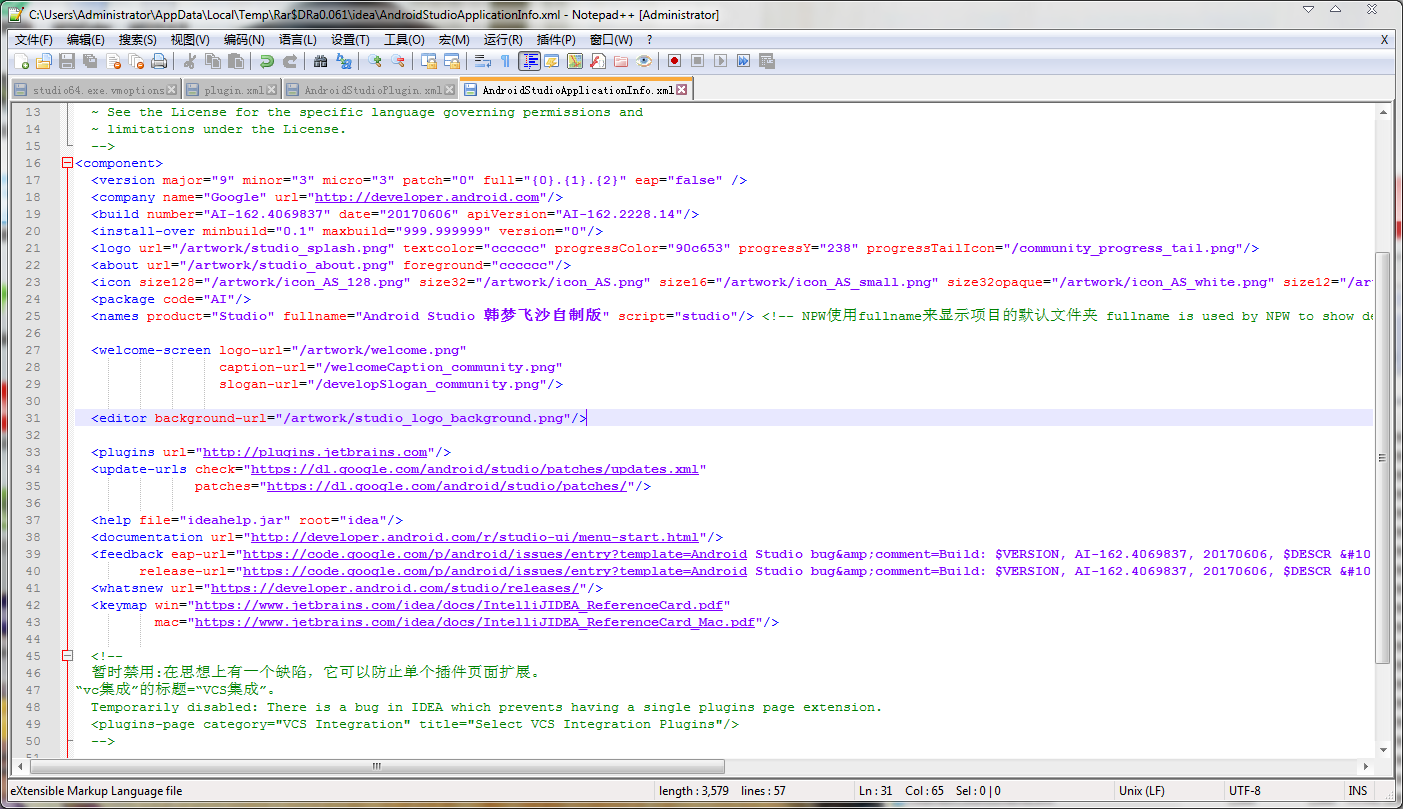This screenshot has width=1403, height=809.
Task: Click the http://developer.android.com link
Action: (427, 197)
